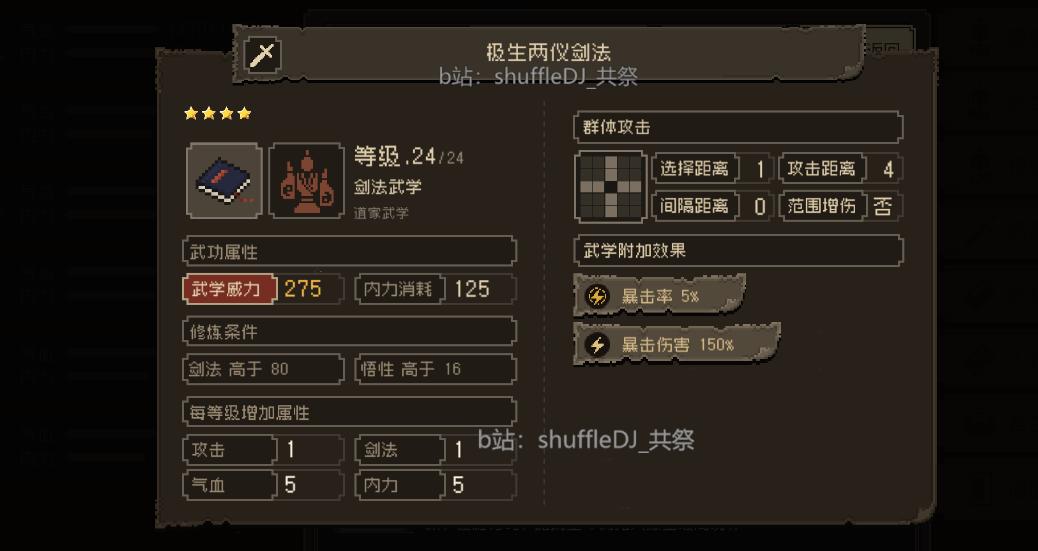This screenshot has width=1038, height=551.
Task: Select the 武学威力 red label
Action: tap(228, 289)
